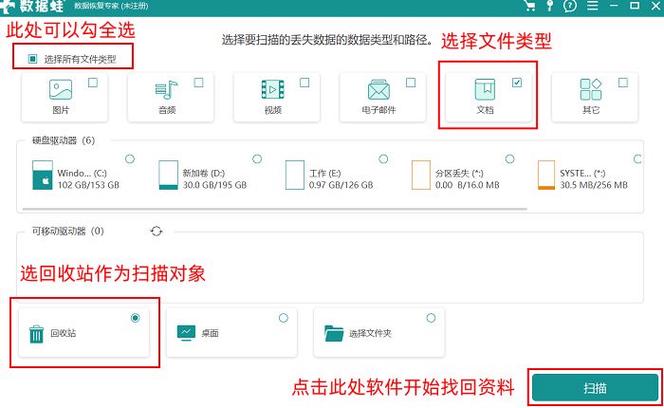This screenshot has height=408, width=664.
Task: Click the 102 GB/153 GB size text
Action: click(x=89, y=185)
